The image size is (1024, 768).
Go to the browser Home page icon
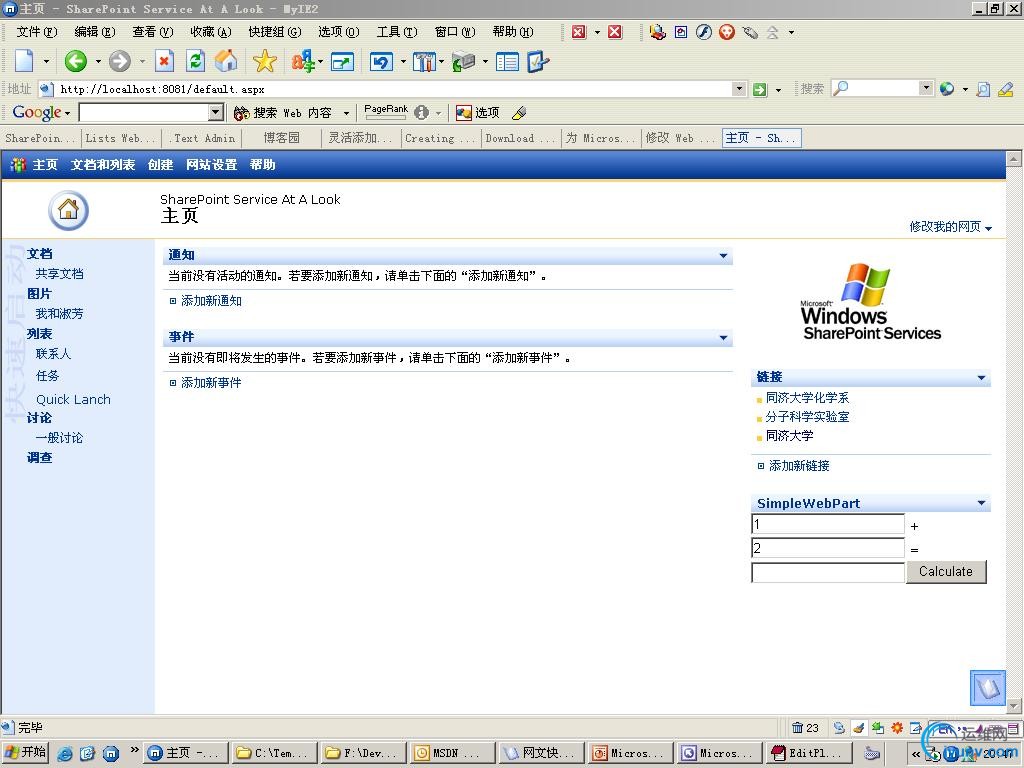click(226, 61)
